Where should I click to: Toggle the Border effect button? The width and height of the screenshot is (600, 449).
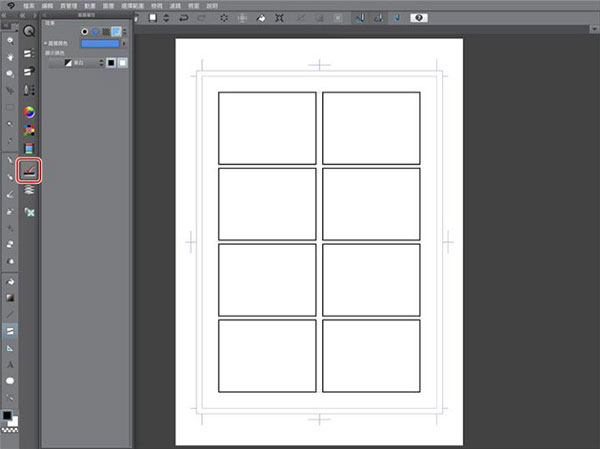(85, 32)
